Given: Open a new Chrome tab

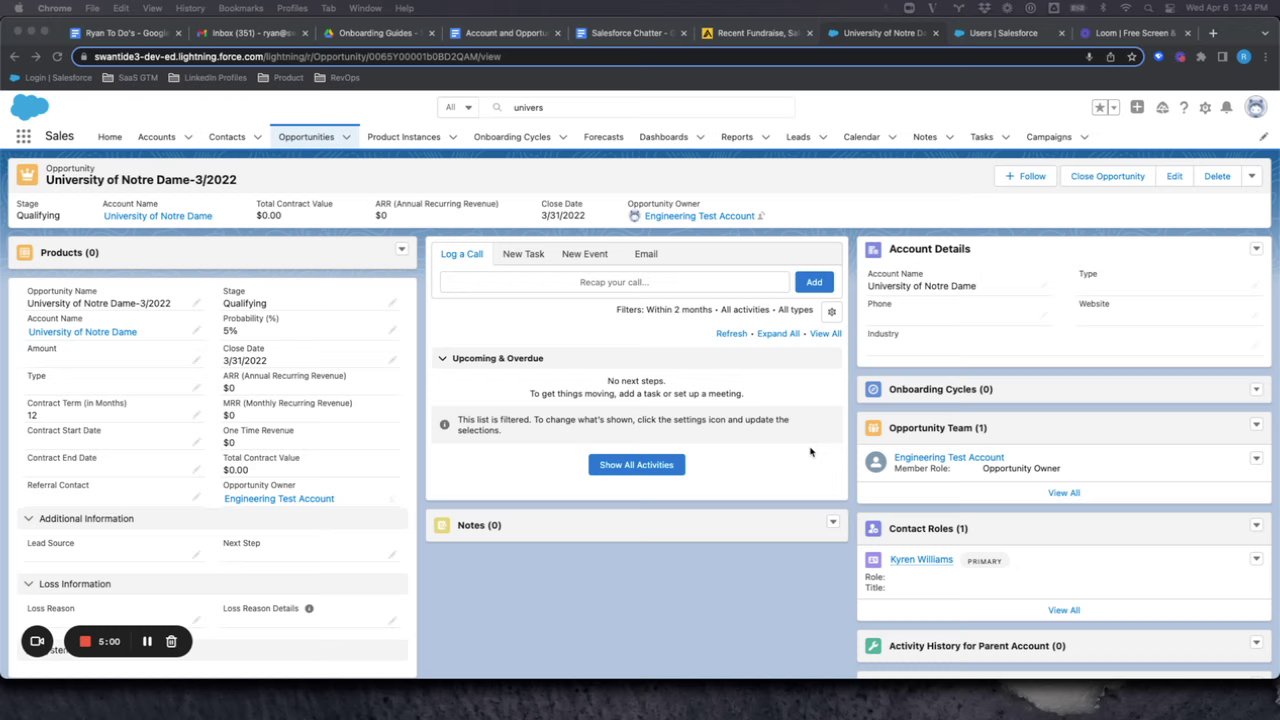Looking at the screenshot, I should click(x=1213, y=33).
